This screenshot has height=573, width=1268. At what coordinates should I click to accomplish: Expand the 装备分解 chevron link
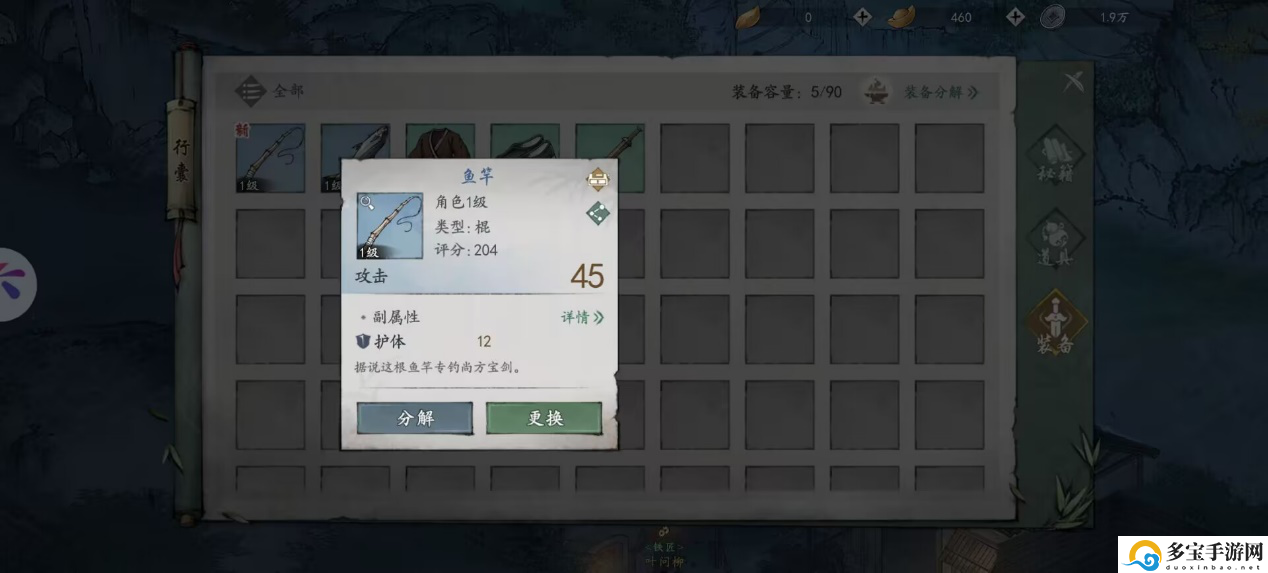pyautogui.click(x=941, y=92)
